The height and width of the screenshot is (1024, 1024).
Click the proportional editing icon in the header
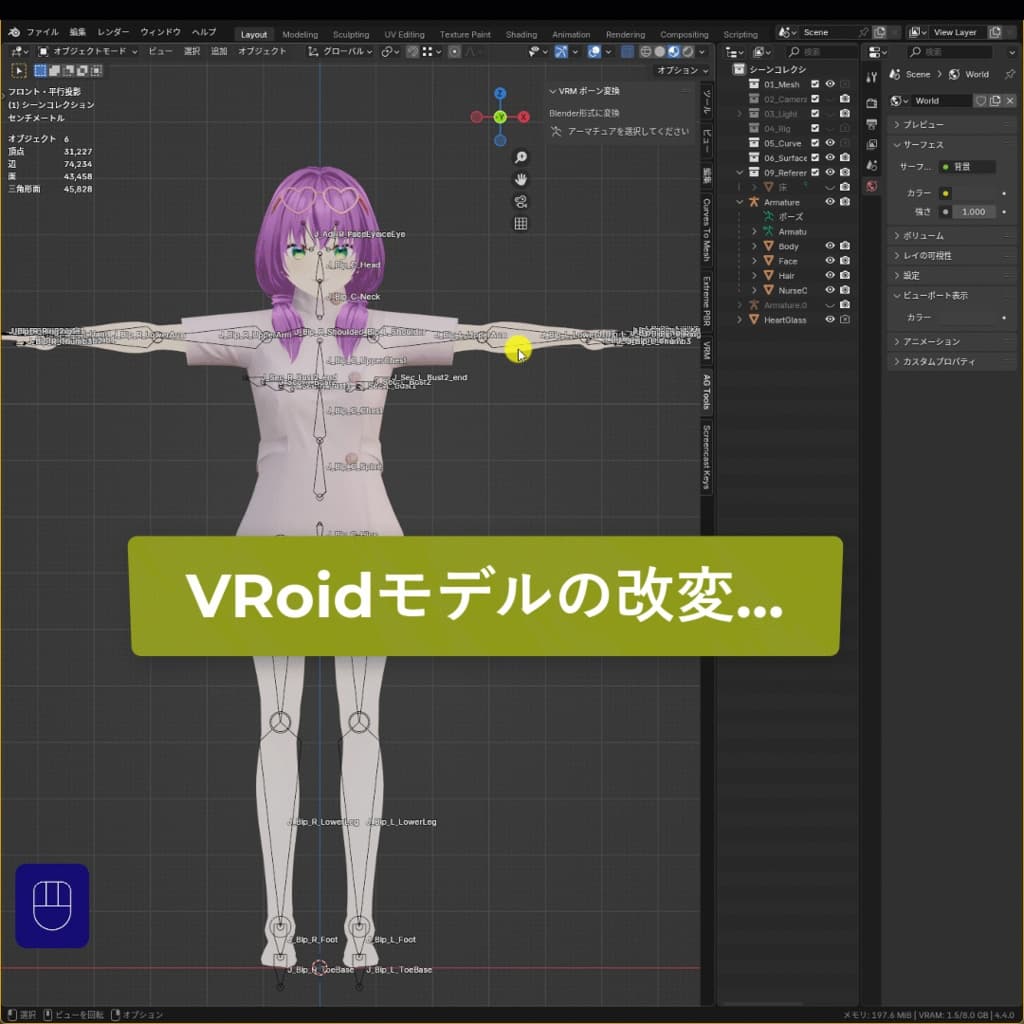(x=454, y=49)
